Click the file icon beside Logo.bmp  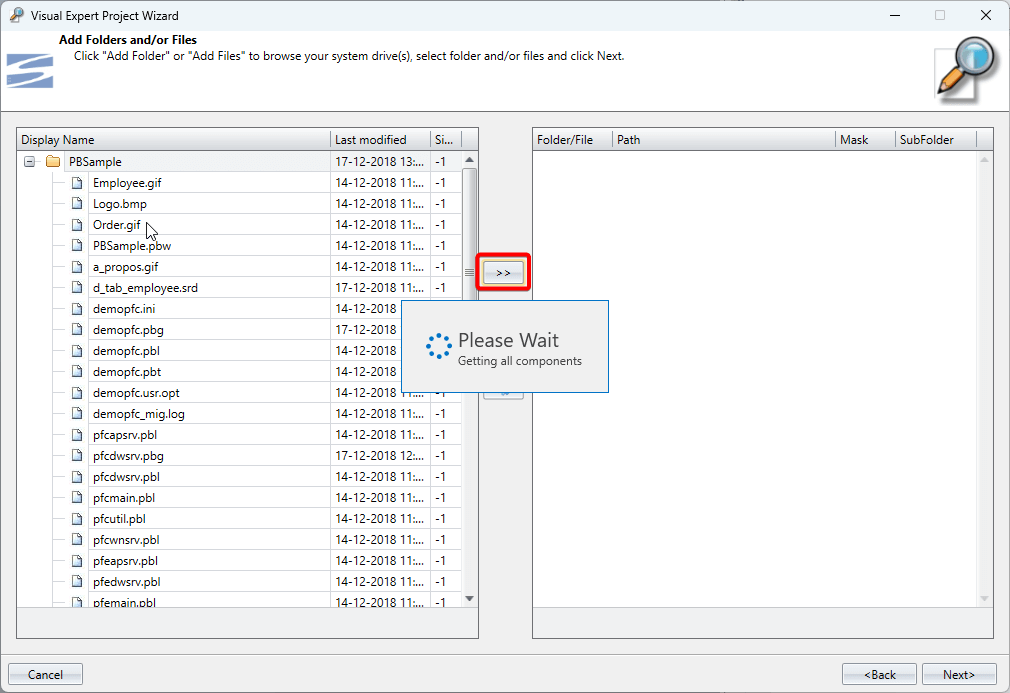point(76,204)
